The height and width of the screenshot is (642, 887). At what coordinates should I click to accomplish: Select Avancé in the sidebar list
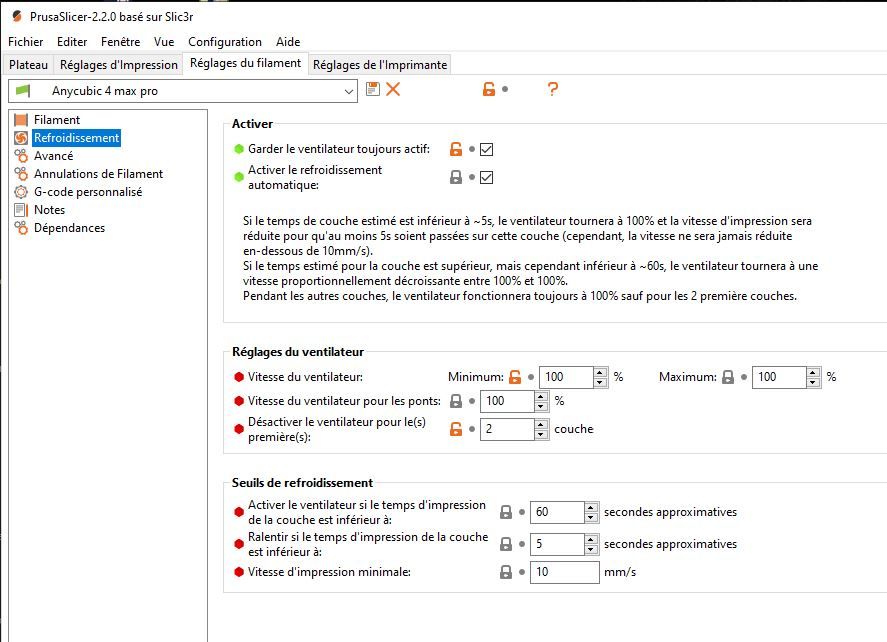click(53, 156)
